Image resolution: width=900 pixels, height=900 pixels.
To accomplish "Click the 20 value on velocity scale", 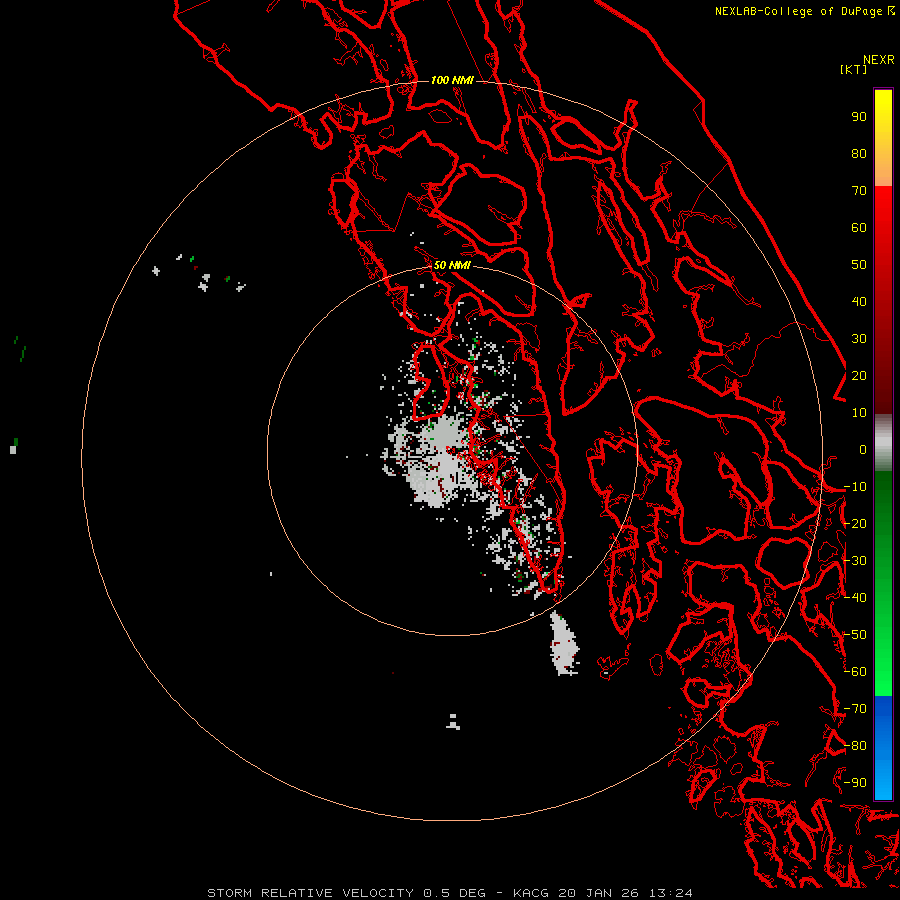I will coord(859,375).
